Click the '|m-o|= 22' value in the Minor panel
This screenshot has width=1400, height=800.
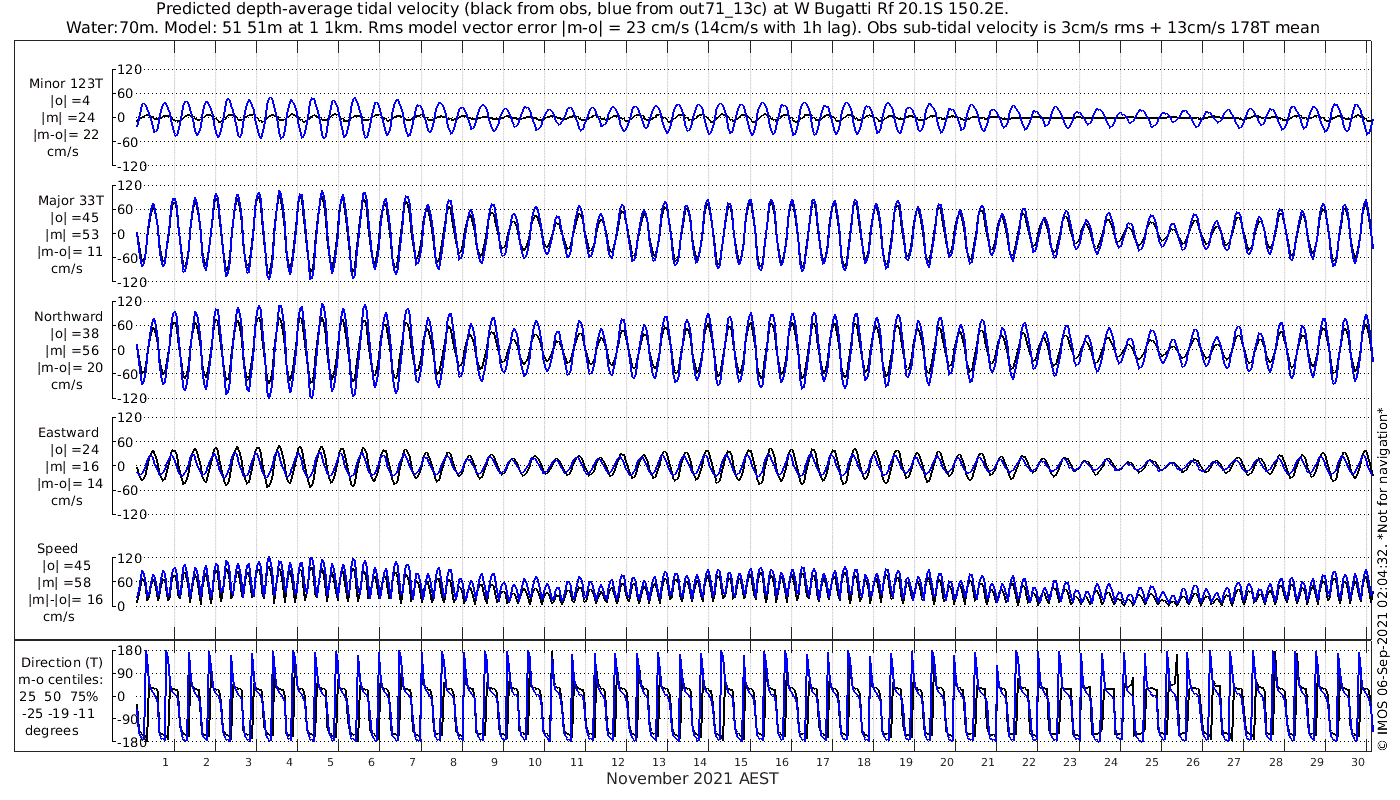66,135
